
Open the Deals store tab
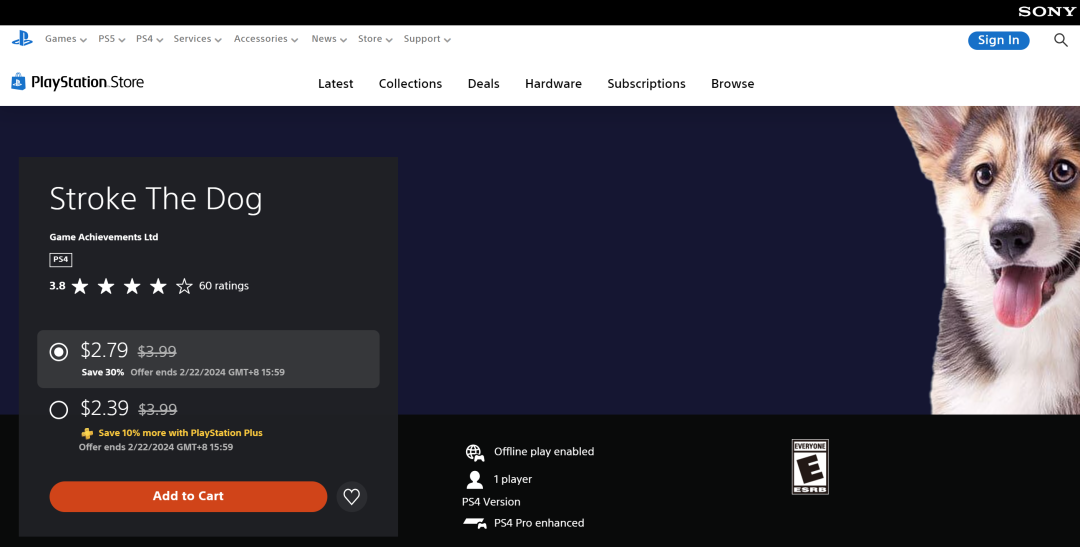[x=484, y=83]
